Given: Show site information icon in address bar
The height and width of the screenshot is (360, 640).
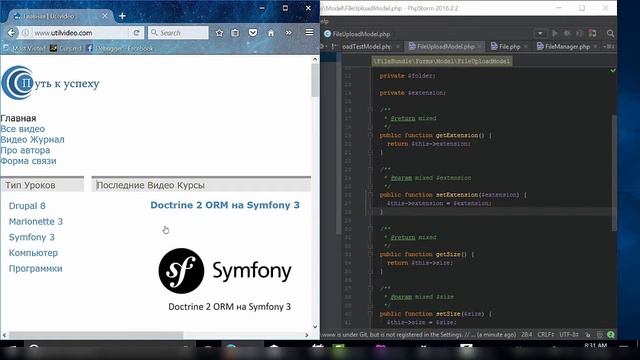Looking at the screenshot, I should 25,33.
